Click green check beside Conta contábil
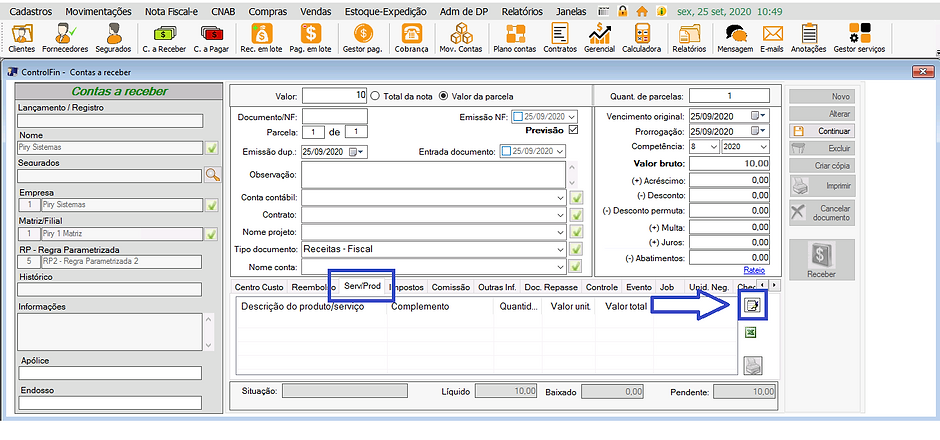The height and width of the screenshot is (440, 940). click(x=577, y=198)
